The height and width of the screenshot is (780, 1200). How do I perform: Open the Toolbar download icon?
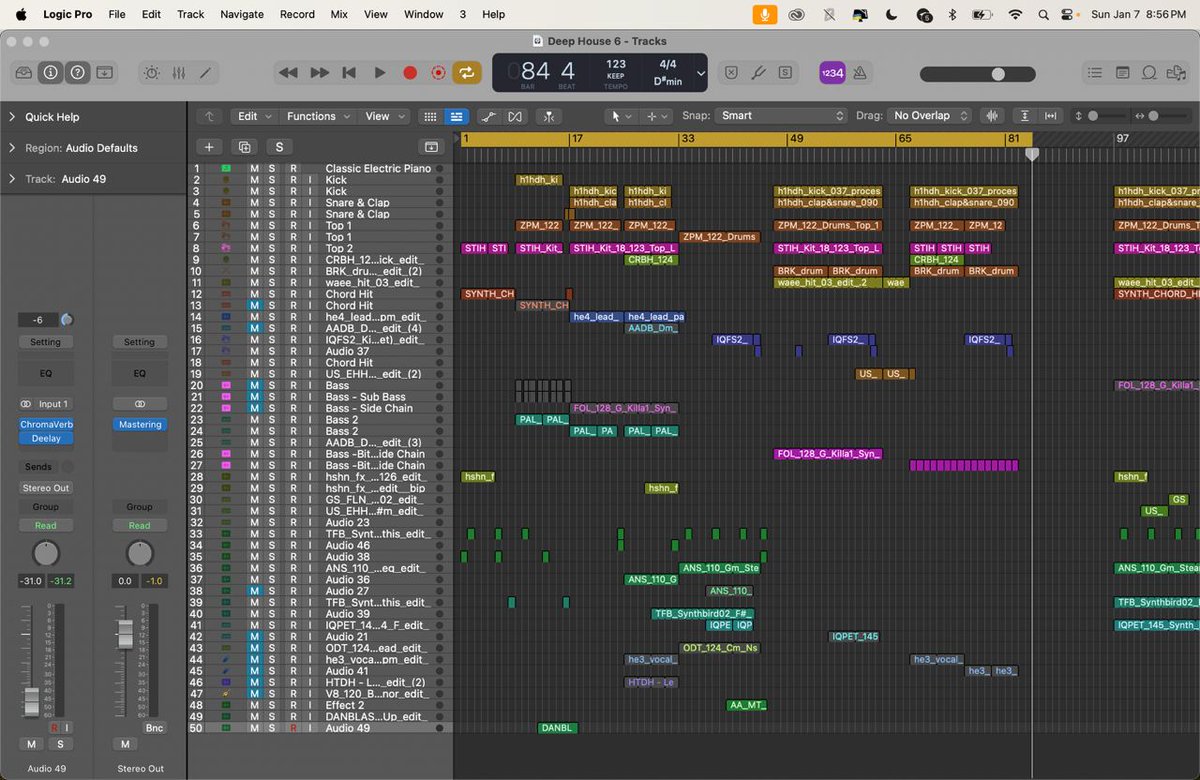(x=104, y=73)
